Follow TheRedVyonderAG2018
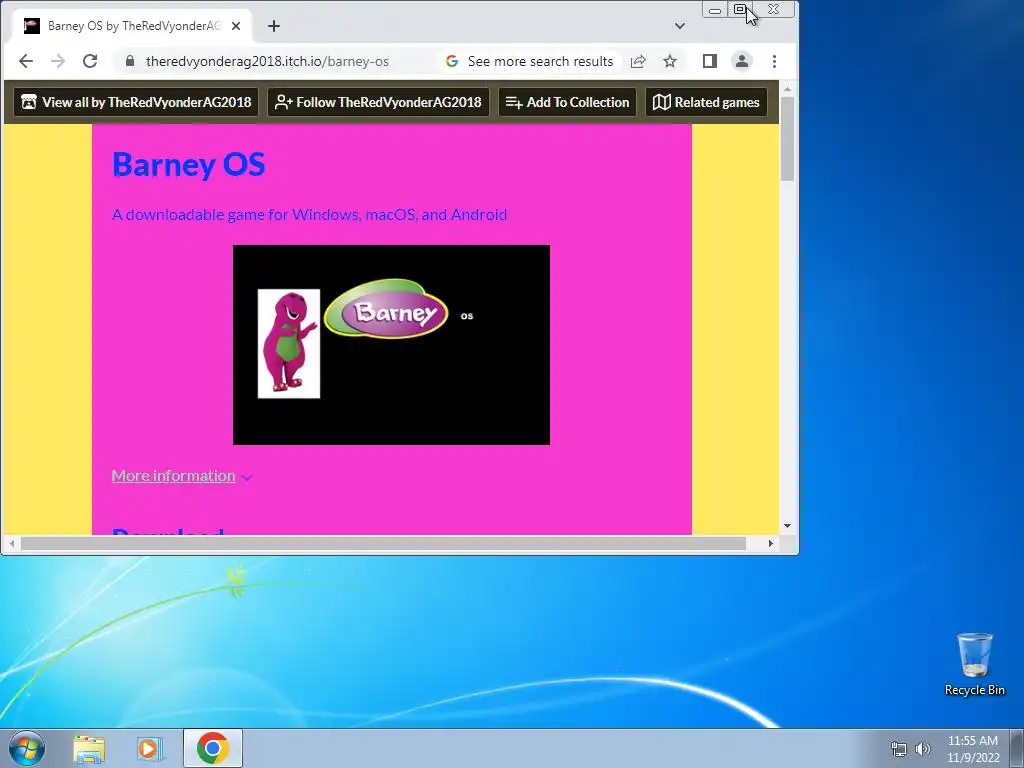This screenshot has height=768, width=1024. [x=378, y=103]
